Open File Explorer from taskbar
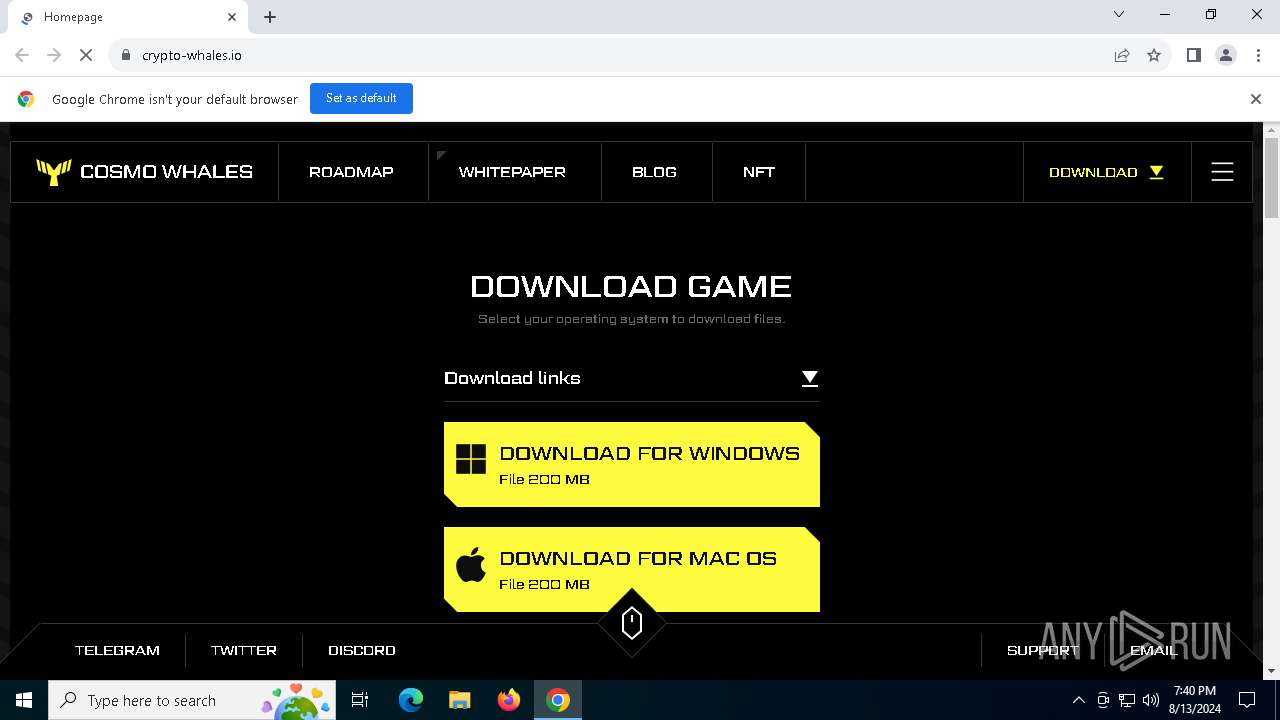 [x=460, y=700]
